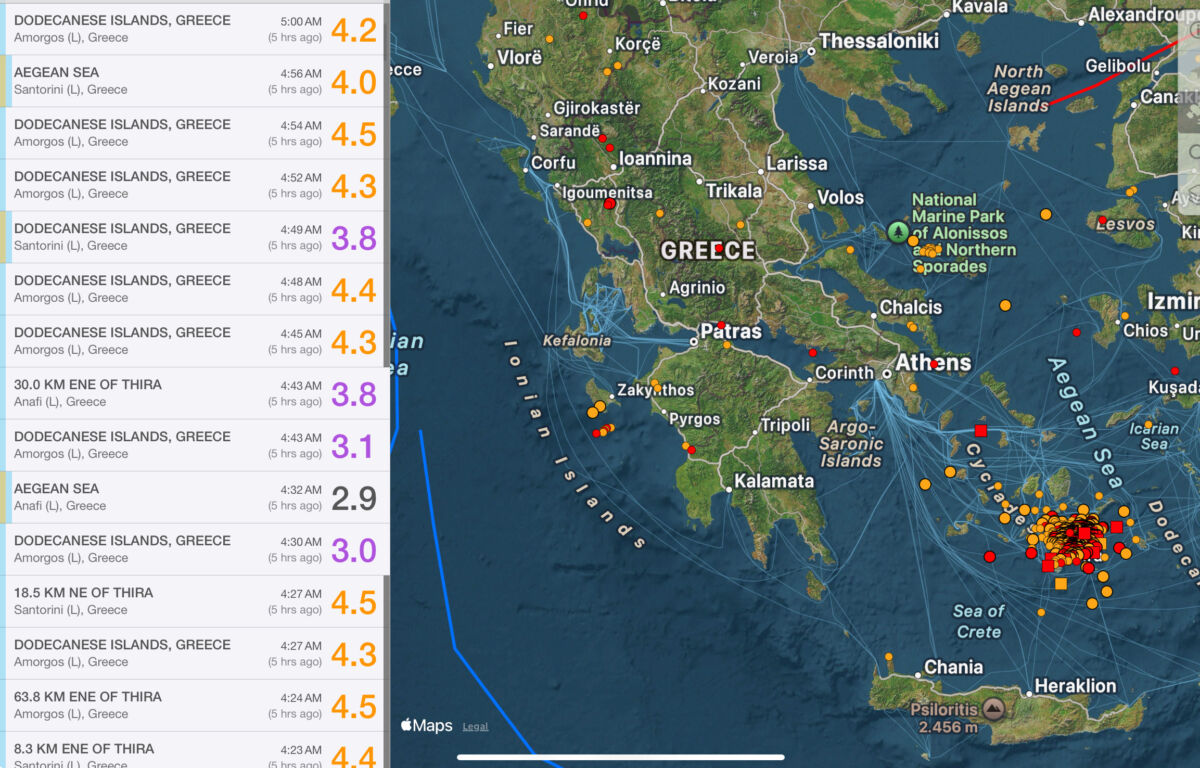Viewport: 1200px width, 768px height.
Task: Click the Apple Maps logo
Action: pos(427,726)
